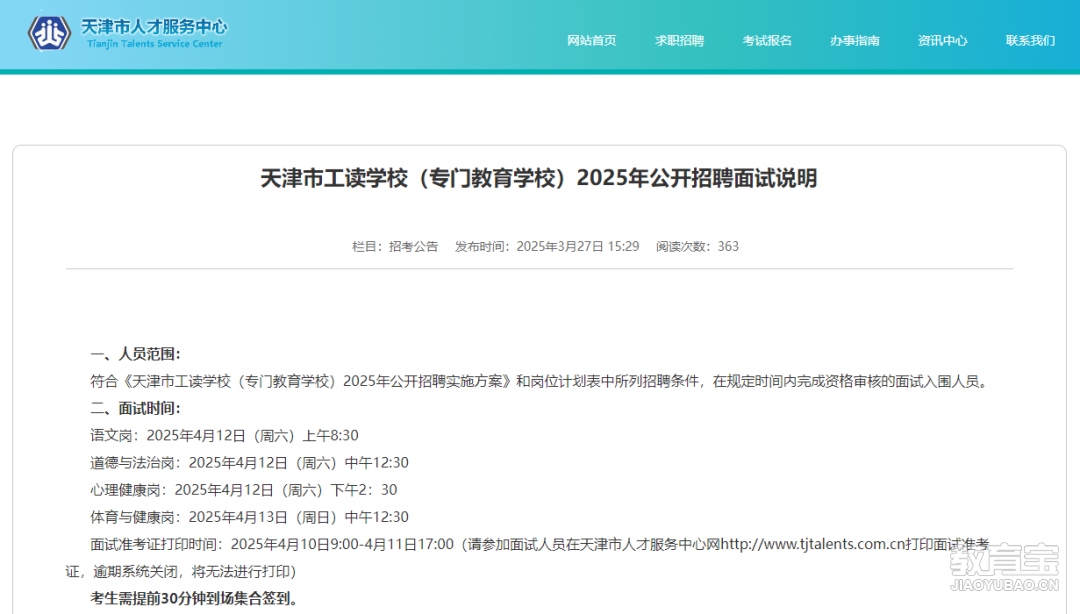Open the 资讯中心 menu item
The height and width of the screenshot is (614, 1080).
pos(942,41)
